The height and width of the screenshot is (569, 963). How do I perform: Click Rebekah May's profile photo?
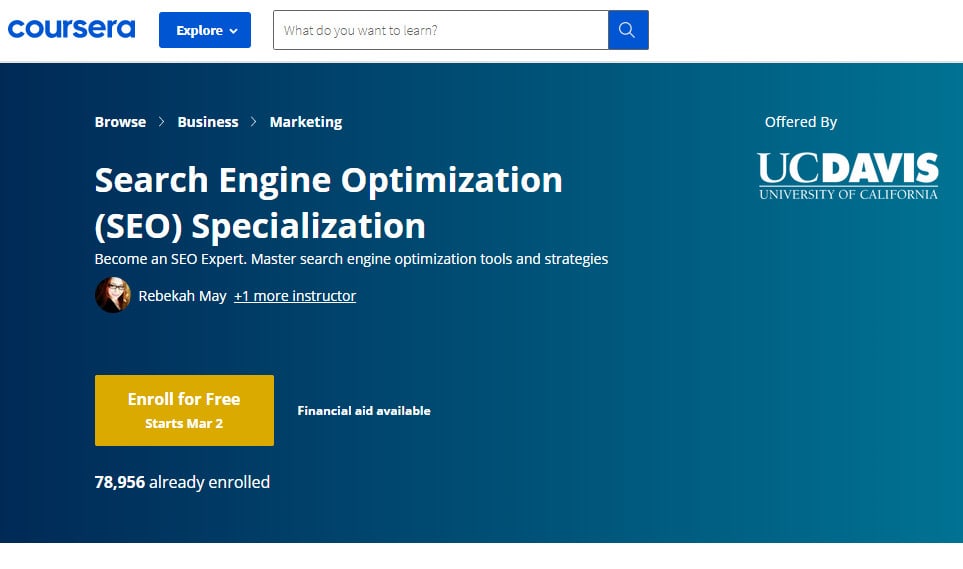point(113,295)
